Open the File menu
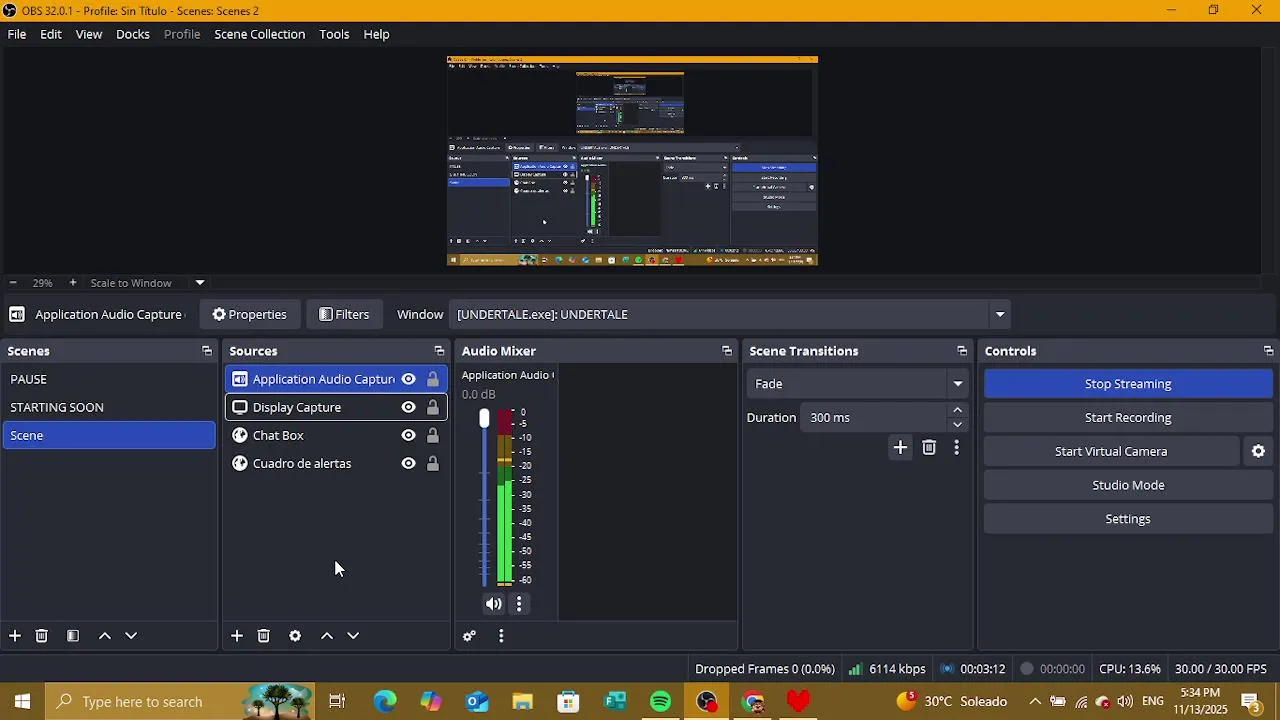The image size is (1280, 720). 17,34
